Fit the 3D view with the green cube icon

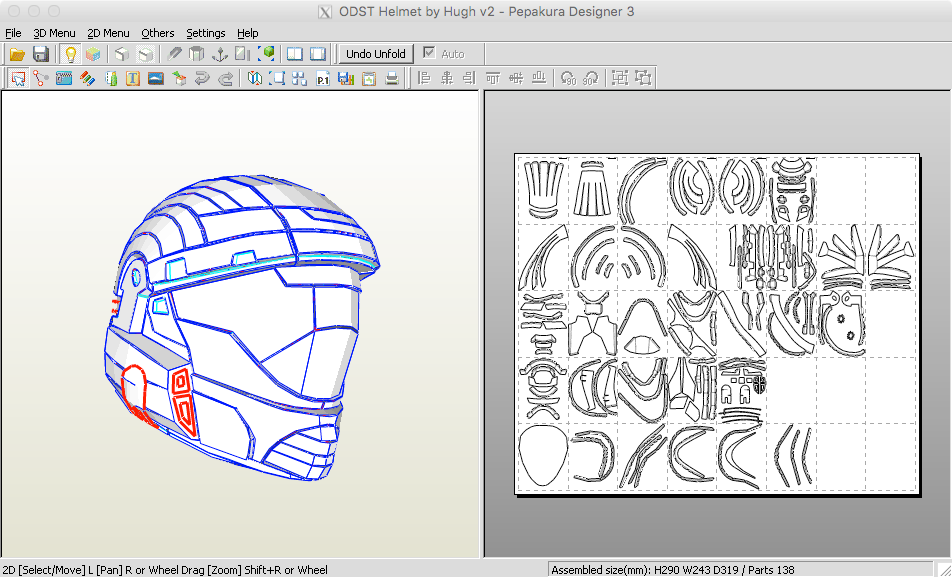tap(266, 54)
